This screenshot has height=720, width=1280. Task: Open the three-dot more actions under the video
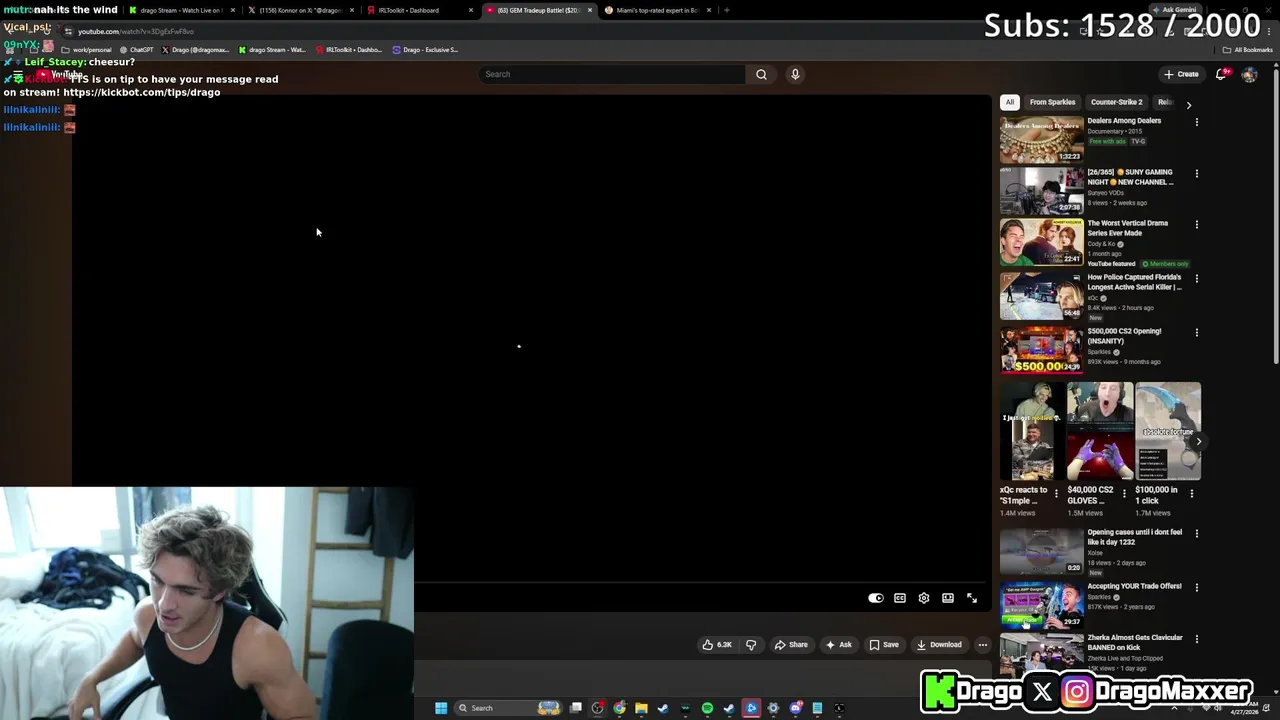982,645
